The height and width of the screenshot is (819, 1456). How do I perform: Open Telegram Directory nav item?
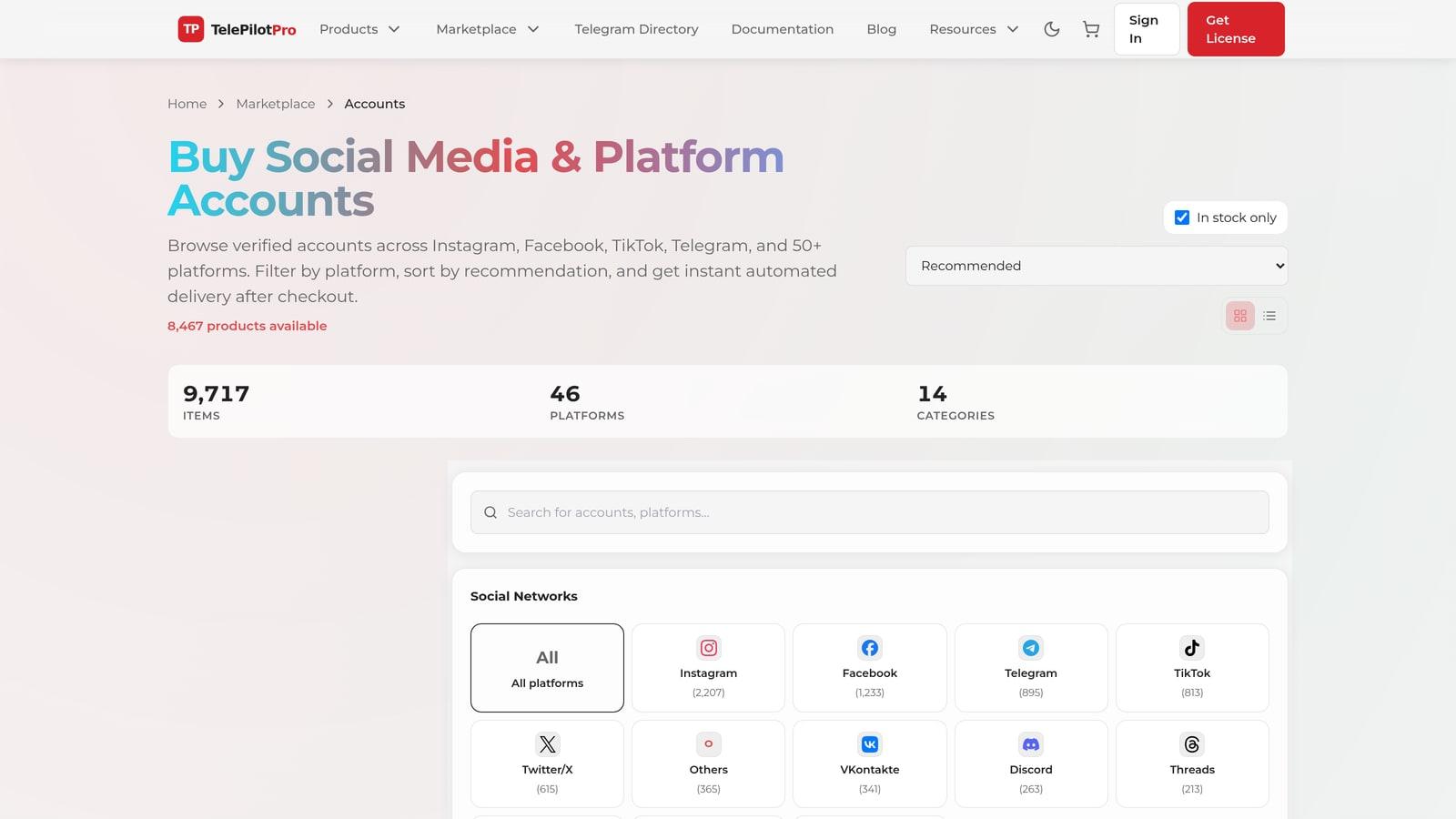636,29
